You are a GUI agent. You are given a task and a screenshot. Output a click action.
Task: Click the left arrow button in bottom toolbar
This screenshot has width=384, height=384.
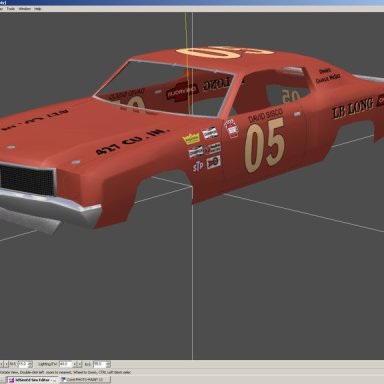(1, 364)
